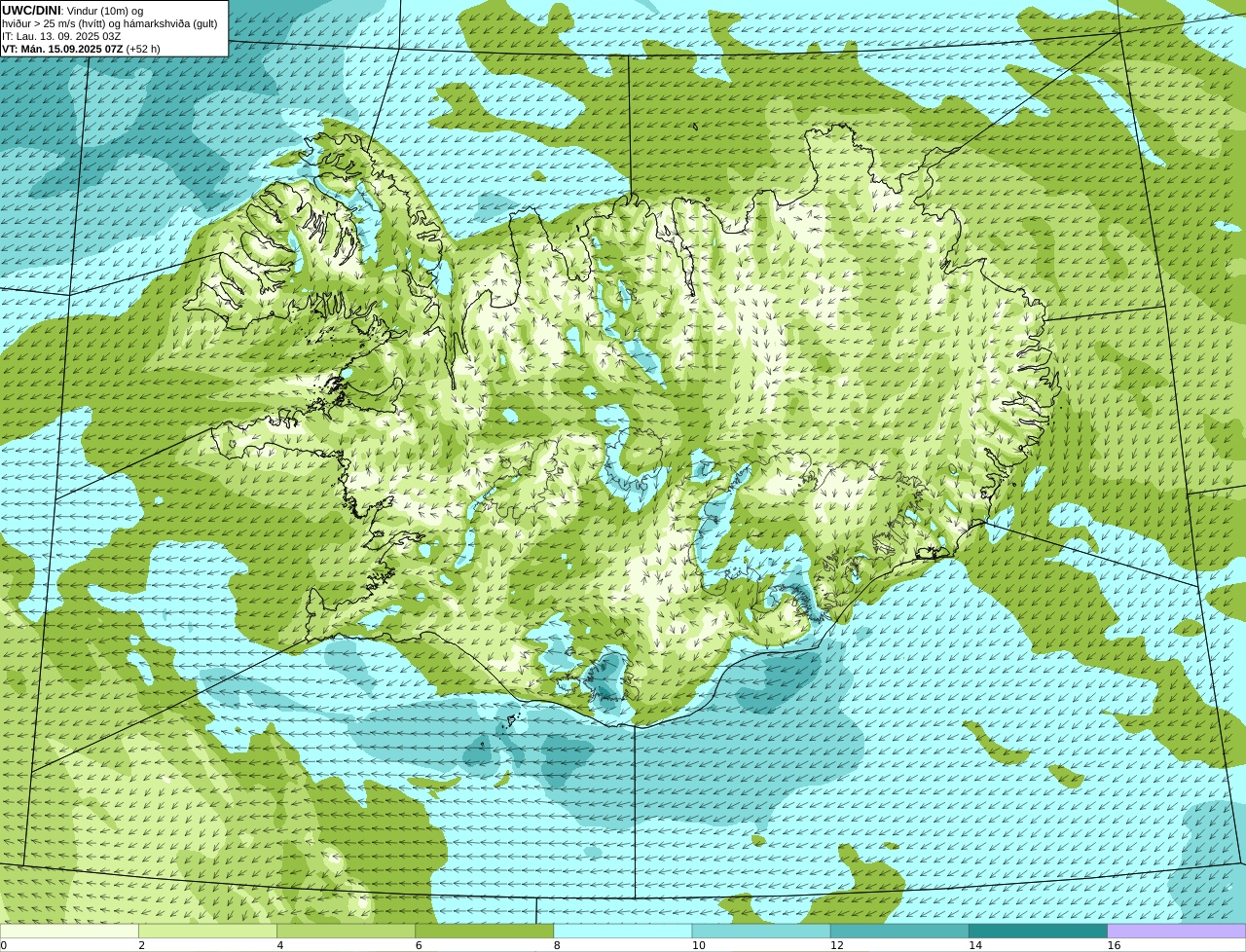Click the '0' label on the color scale
1246x952 pixels.
[3, 945]
